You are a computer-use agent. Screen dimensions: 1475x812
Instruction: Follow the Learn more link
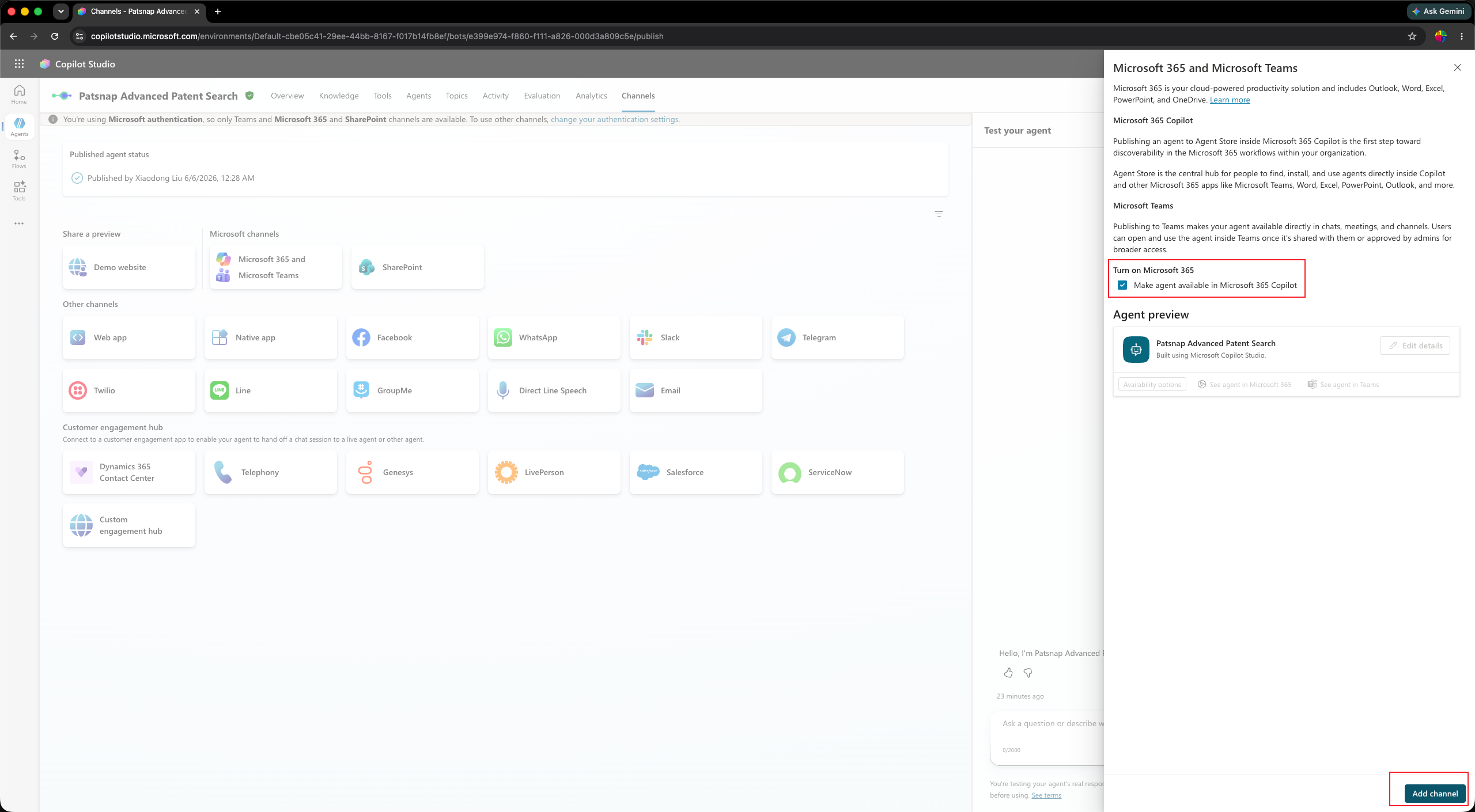(1230, 100)
